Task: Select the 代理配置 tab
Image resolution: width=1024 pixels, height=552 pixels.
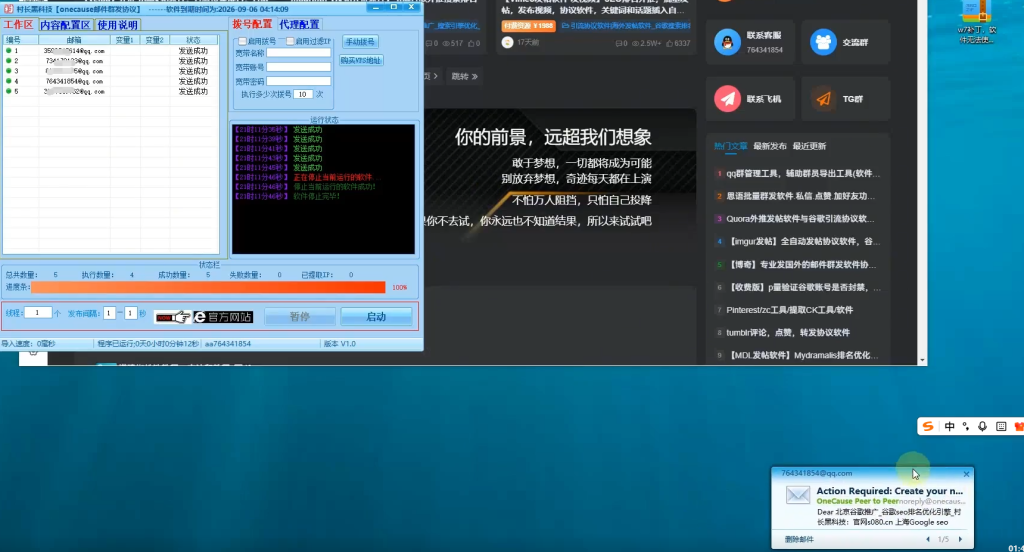Action: [x=299, y=24]
